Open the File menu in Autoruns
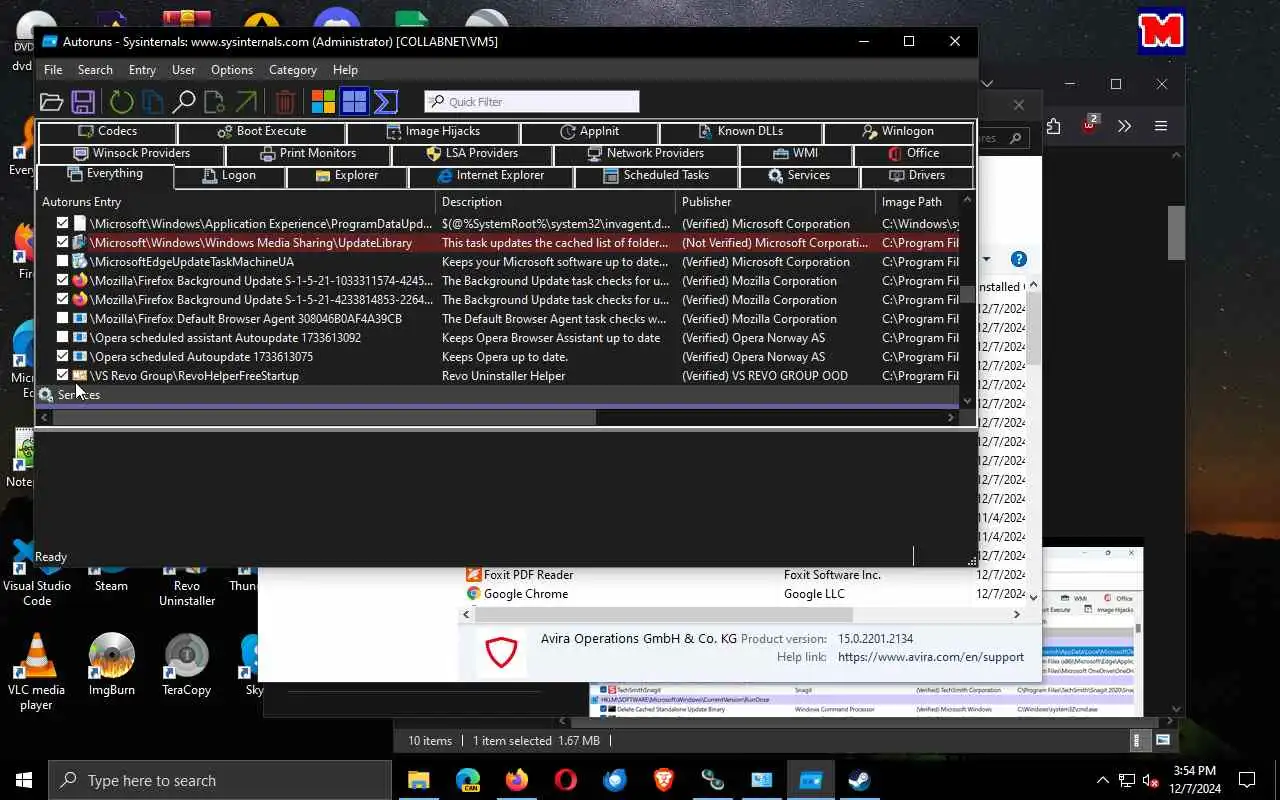1280x800 pixels. 53,70
